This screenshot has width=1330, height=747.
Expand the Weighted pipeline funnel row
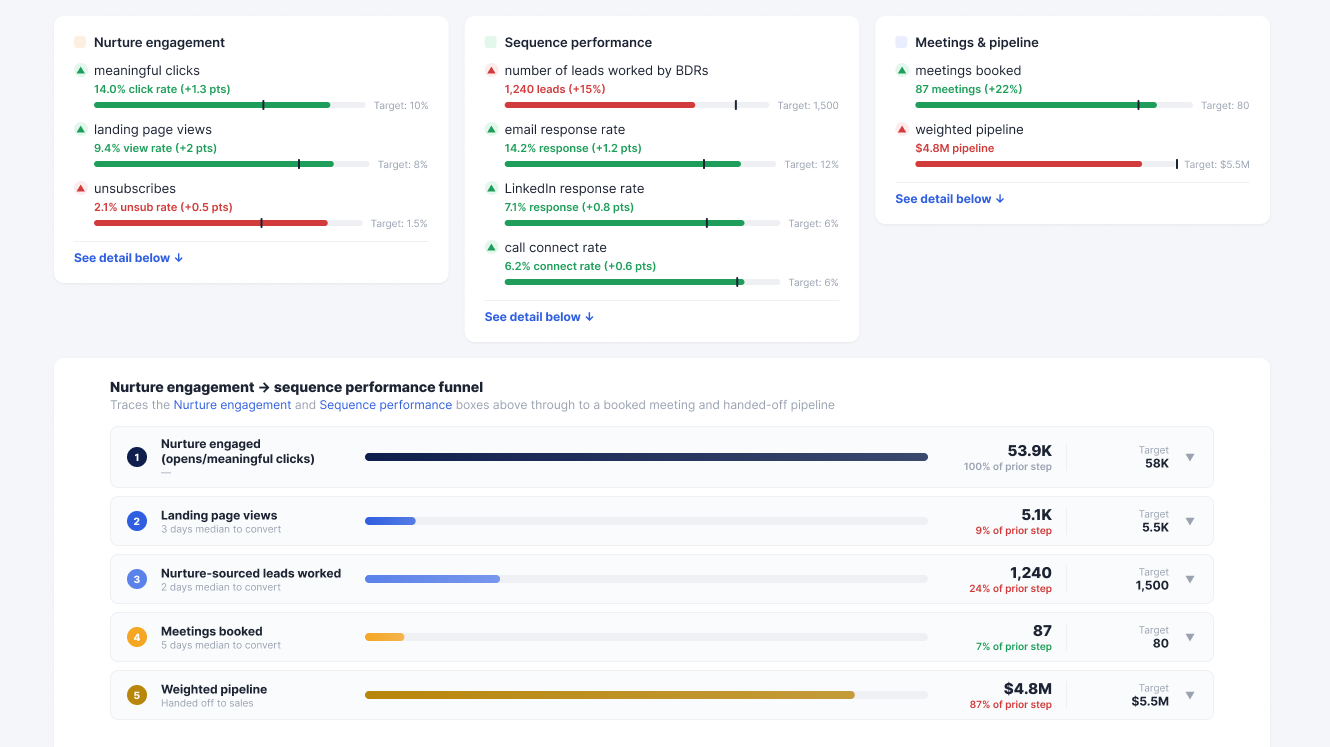tap(1190, 695)
